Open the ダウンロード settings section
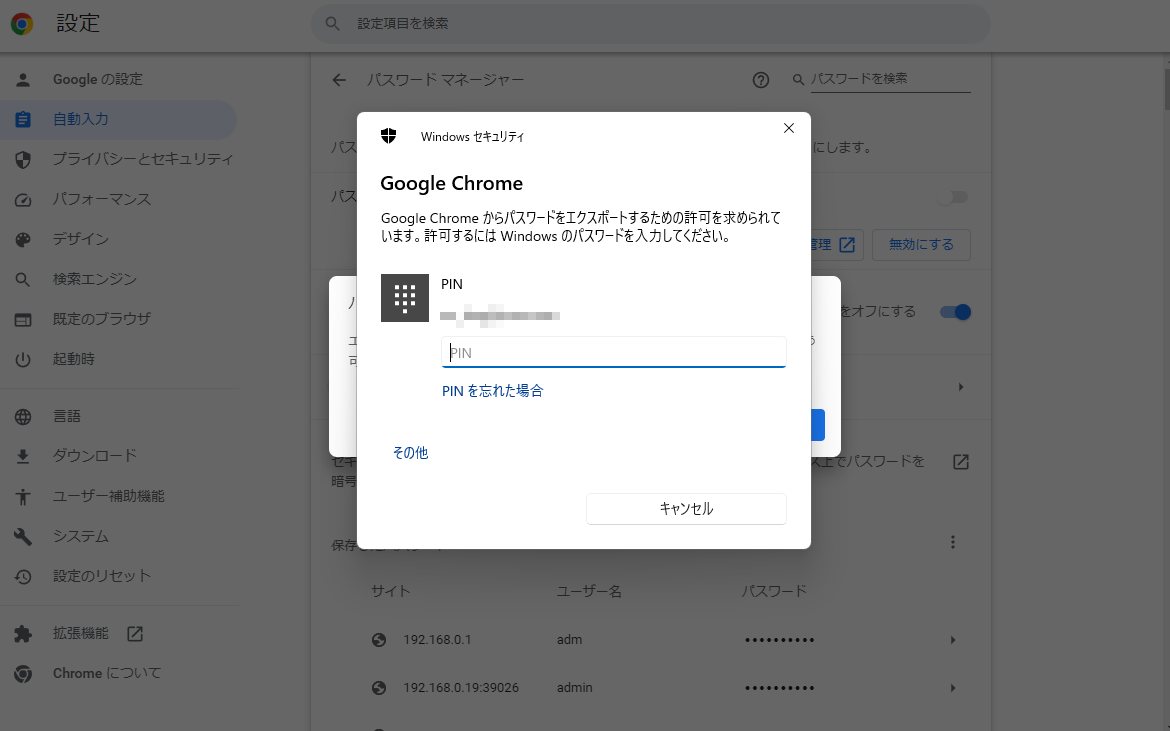The width and height of the screenshot is (1170, 731). (119, 457)
